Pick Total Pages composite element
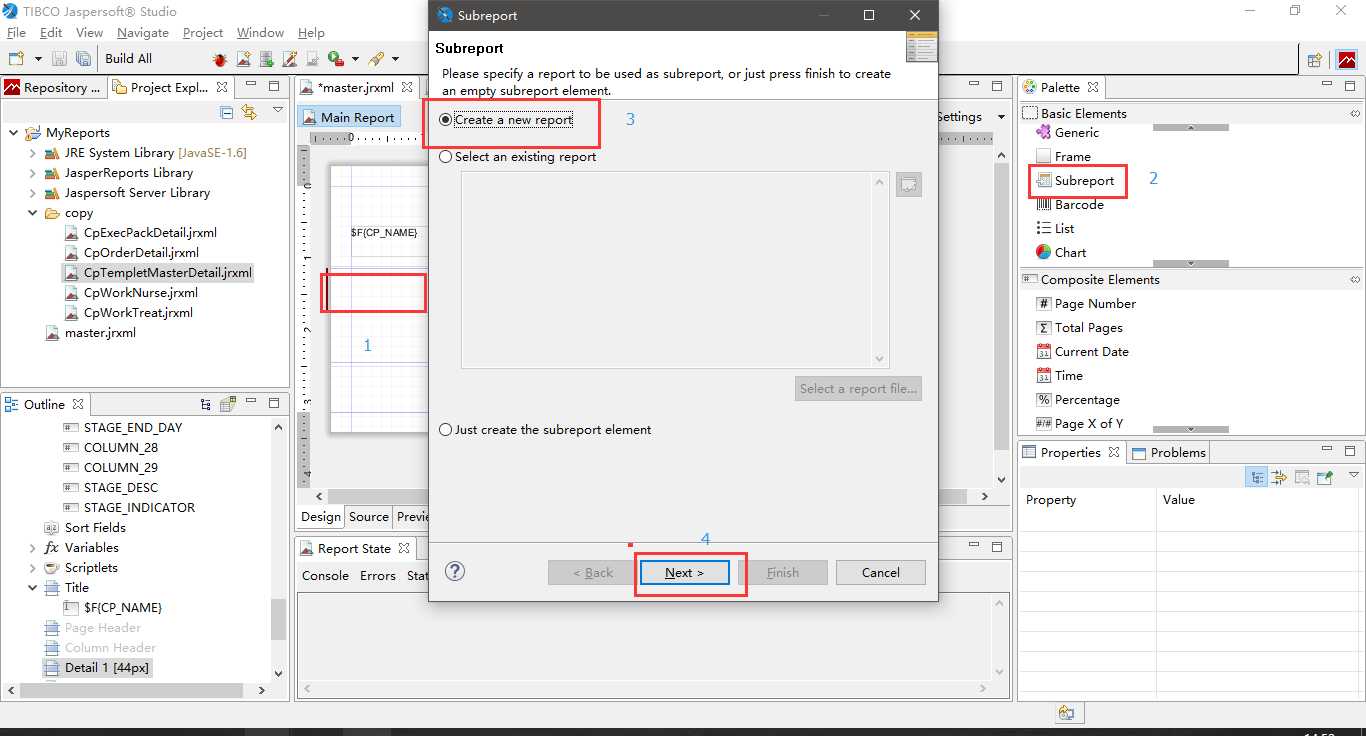This screenshot has height=736, width=1366. pos(1079,327)
